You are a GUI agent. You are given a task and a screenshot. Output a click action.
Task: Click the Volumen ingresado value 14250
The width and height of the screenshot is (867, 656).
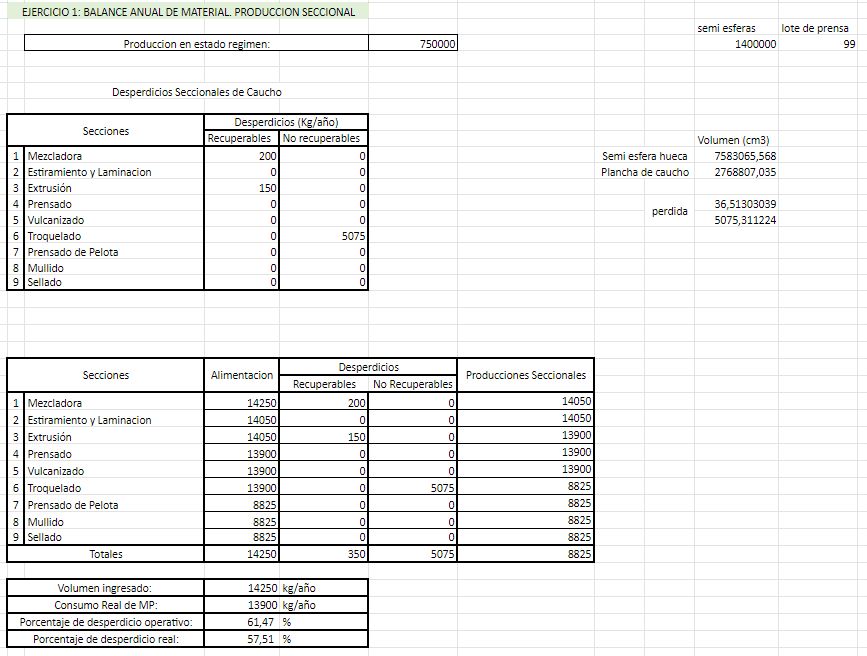[242, 588]
